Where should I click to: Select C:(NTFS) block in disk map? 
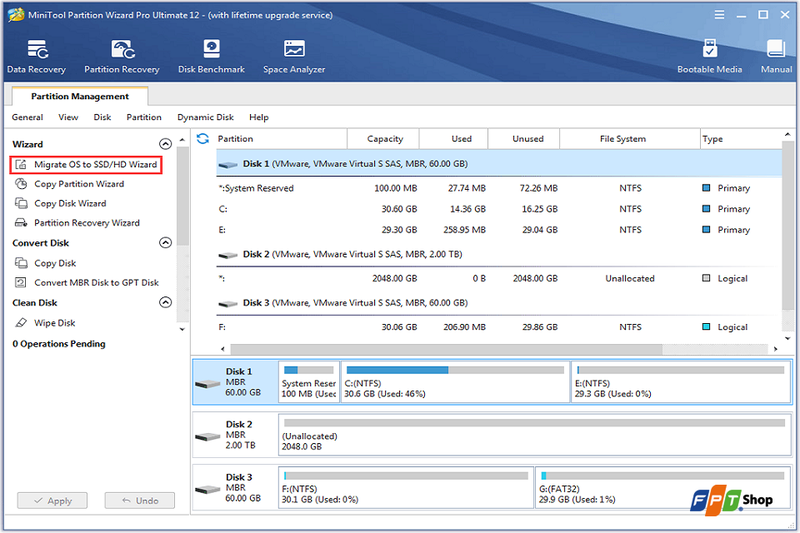[x=455, y=382]
